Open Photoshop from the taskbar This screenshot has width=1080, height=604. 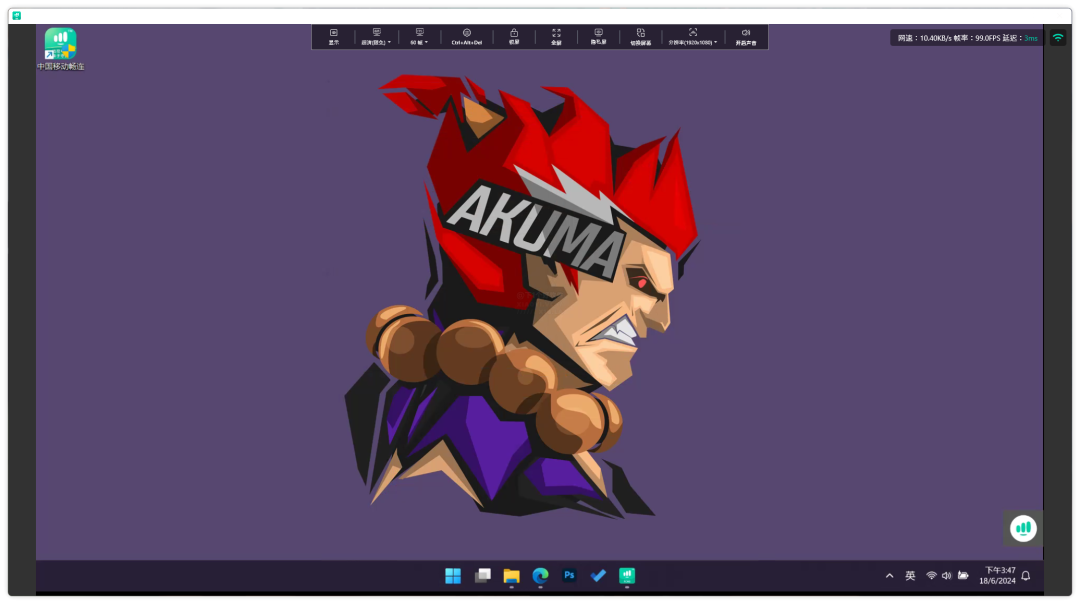coord(569,575)
